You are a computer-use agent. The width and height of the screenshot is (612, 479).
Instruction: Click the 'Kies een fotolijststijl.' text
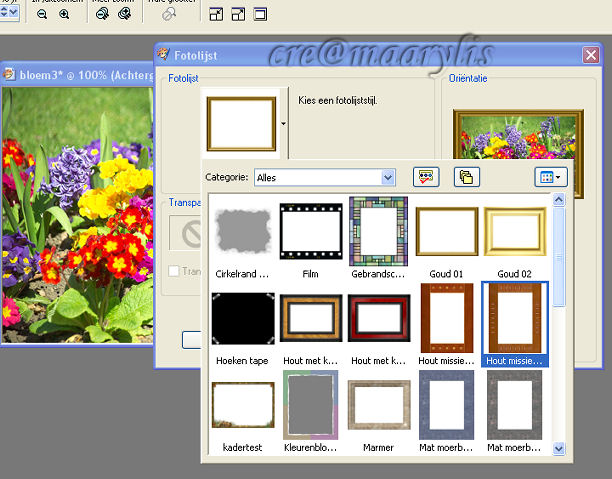[x=338, y=100]
